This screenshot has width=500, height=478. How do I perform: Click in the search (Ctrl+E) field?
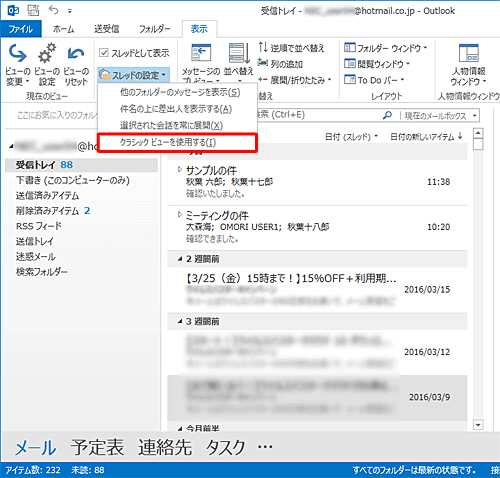(x=318, y=115)
